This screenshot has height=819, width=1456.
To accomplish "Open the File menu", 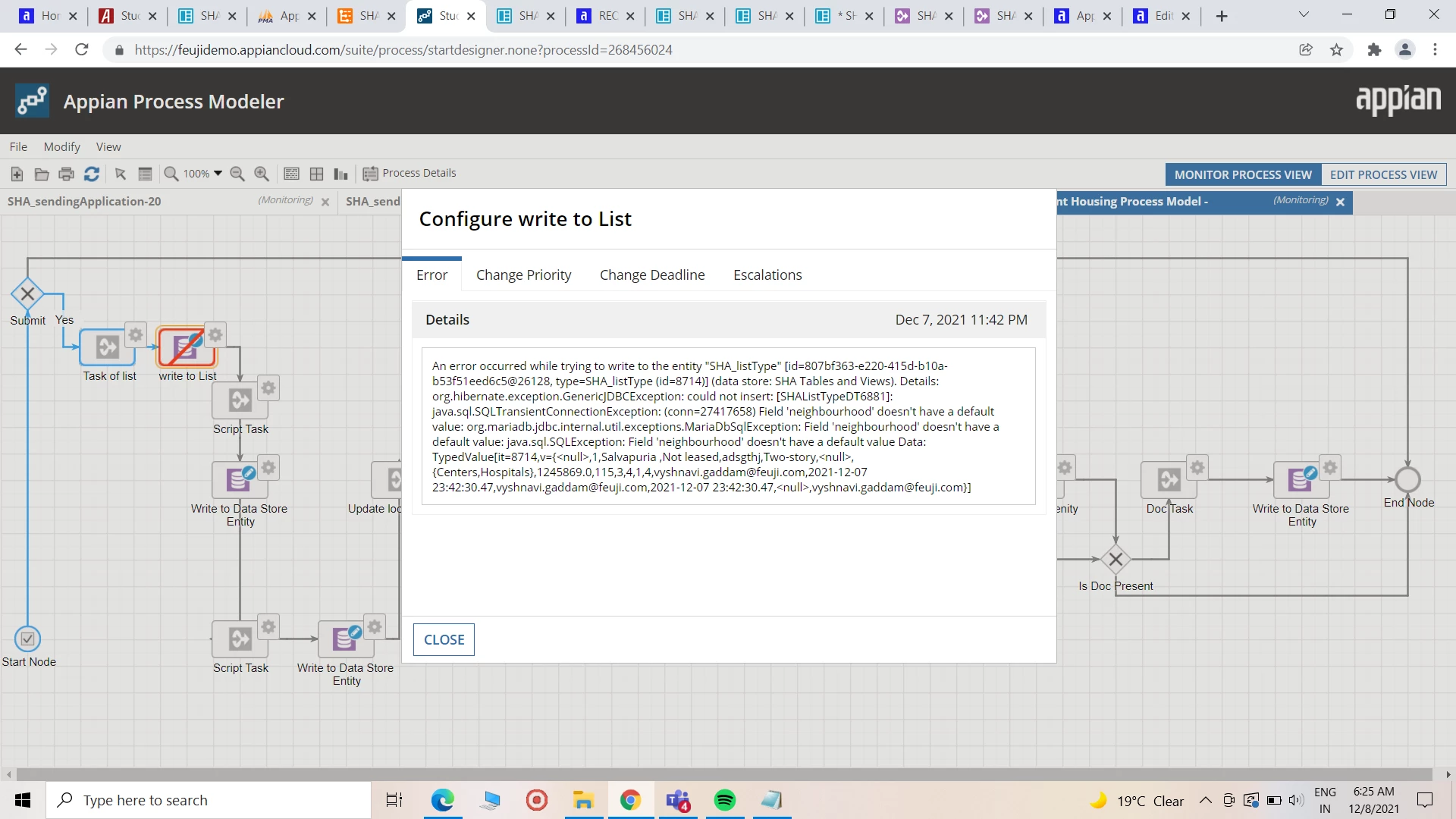I will tap(18, 146).
